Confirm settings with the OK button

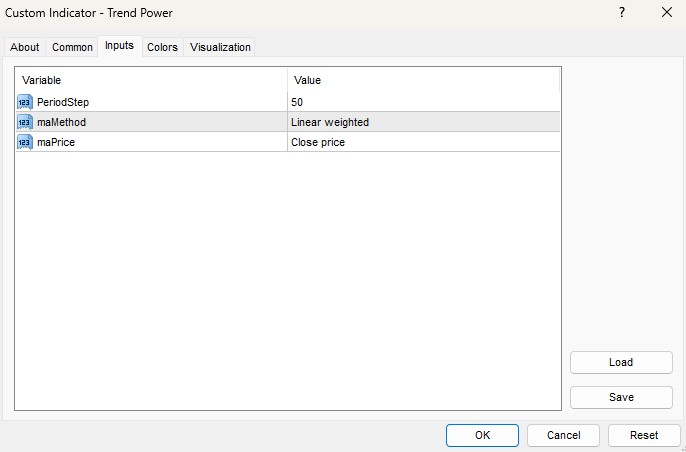pos(482,435)
